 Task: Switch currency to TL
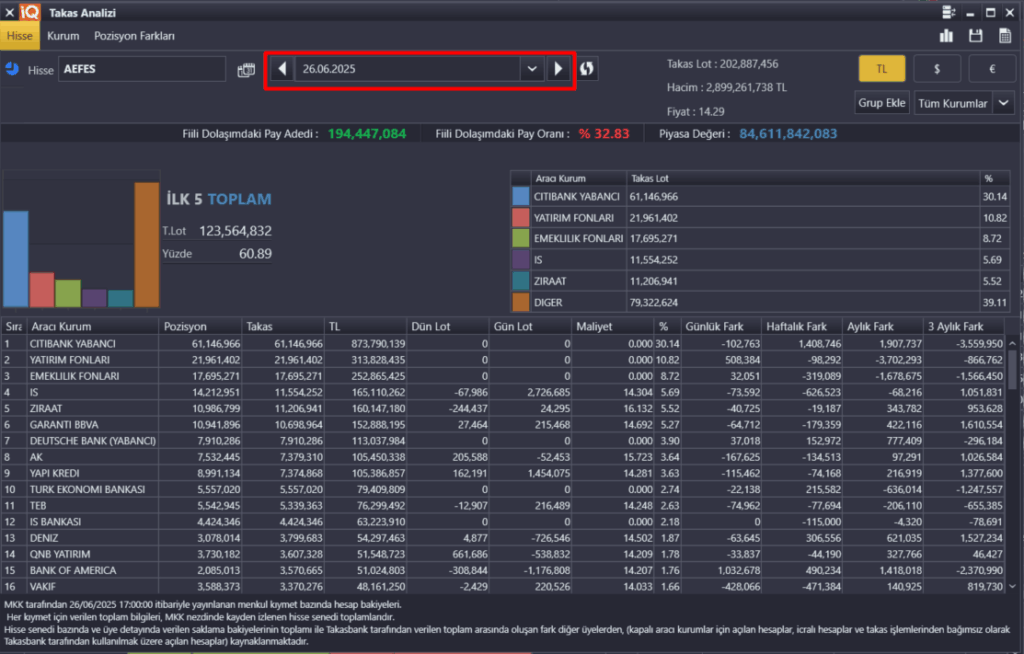pos(882,69)
